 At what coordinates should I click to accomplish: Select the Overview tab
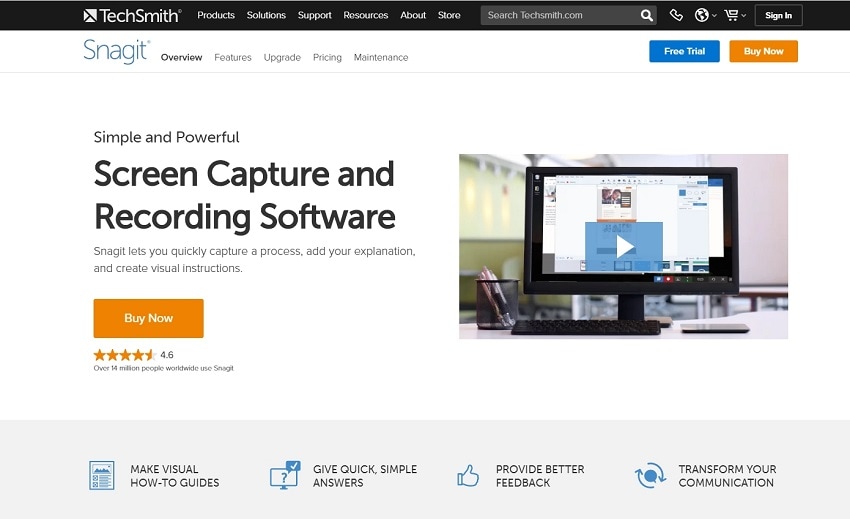point(182,57)
